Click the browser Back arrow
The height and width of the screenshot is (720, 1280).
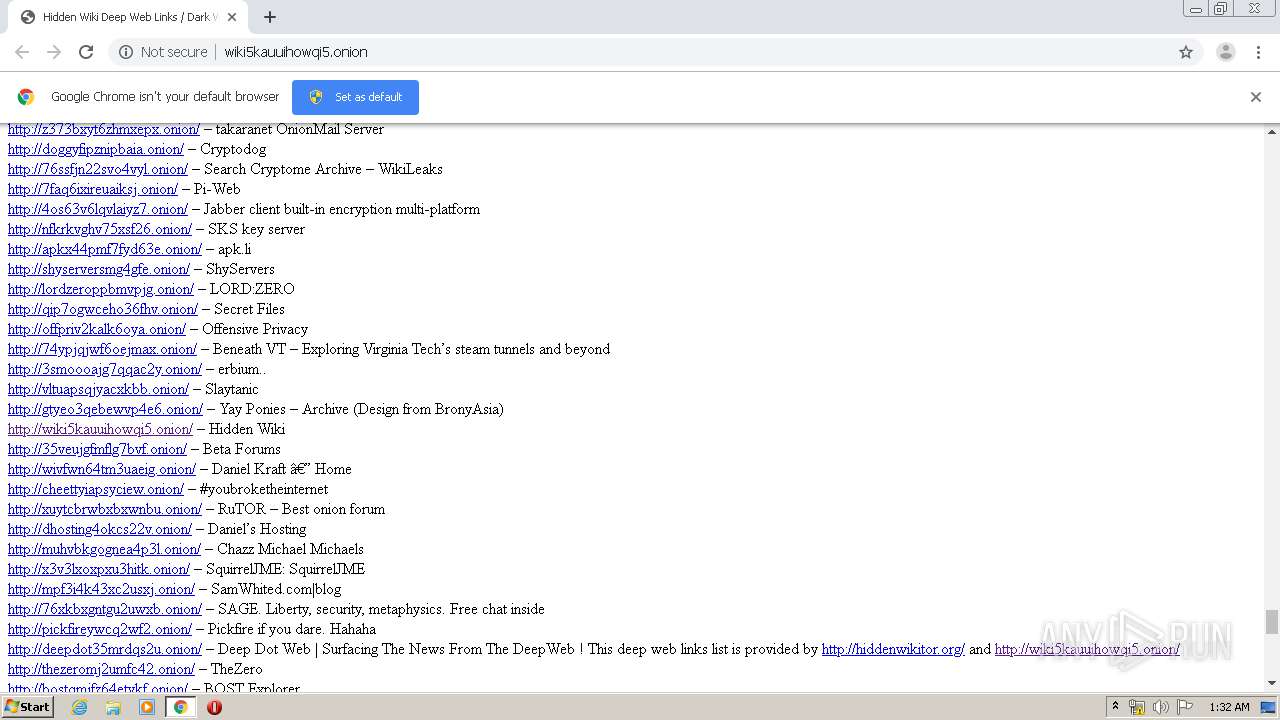[22, 52]
